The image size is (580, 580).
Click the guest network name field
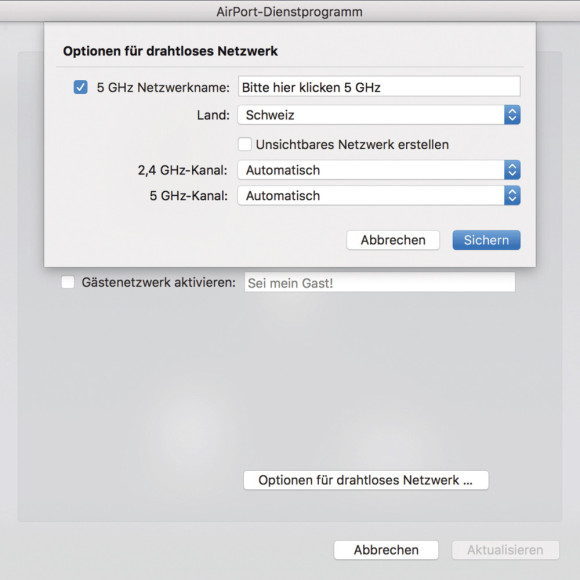click(x=380, y=283)
